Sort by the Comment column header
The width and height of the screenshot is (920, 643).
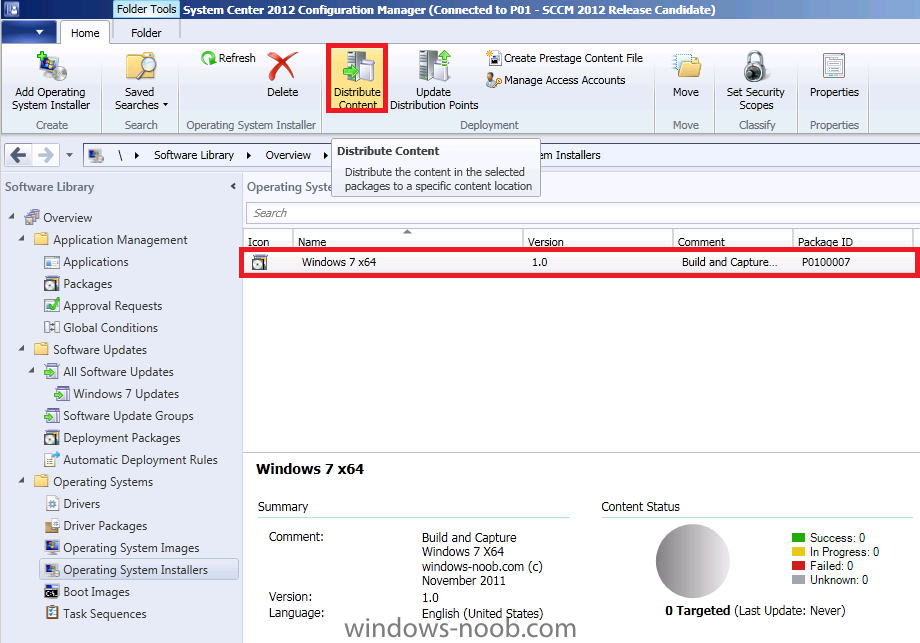pos(732,241)
